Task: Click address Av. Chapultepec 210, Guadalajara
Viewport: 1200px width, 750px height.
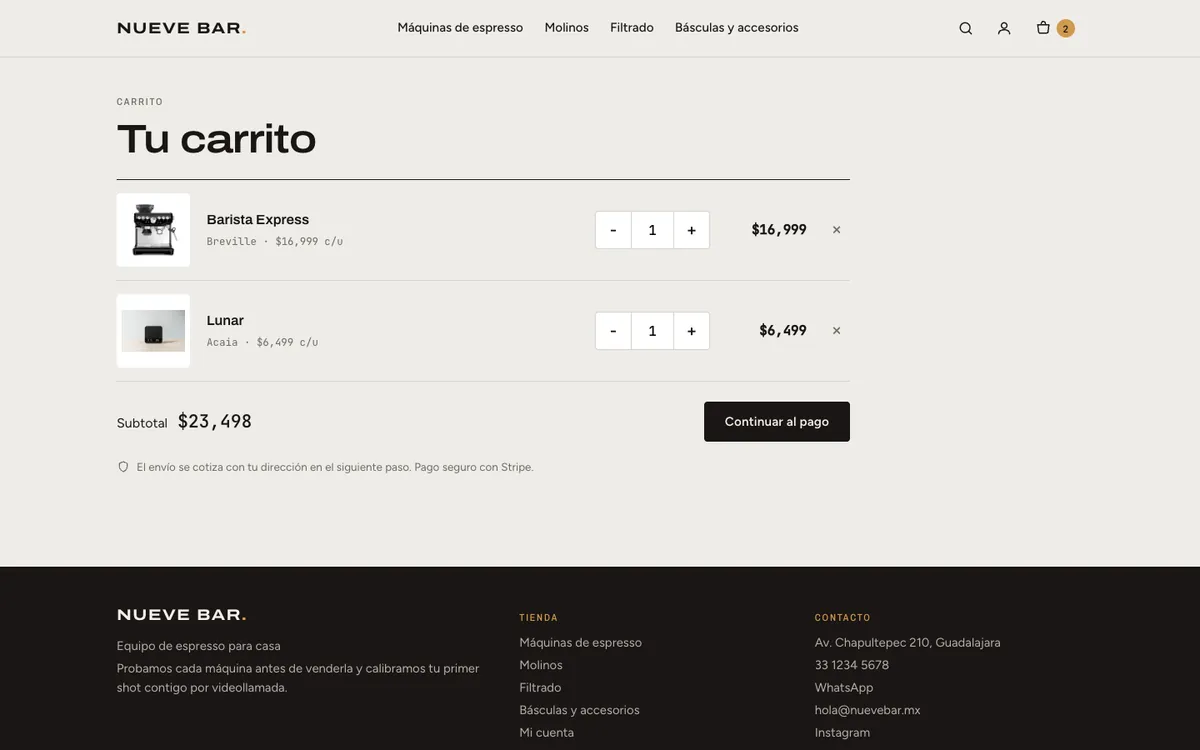Action: (x=908, y=643)
